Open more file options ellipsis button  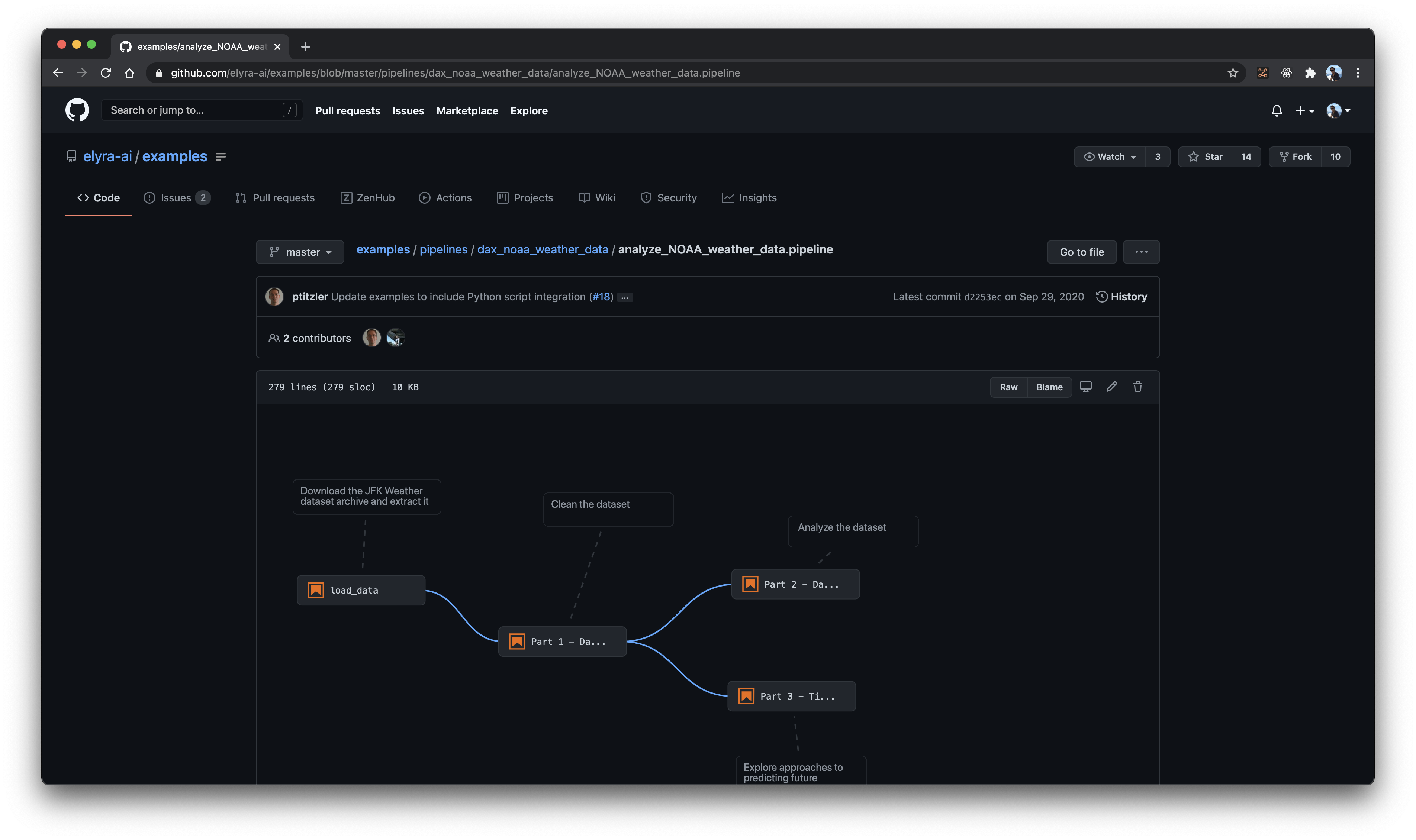1141,252
